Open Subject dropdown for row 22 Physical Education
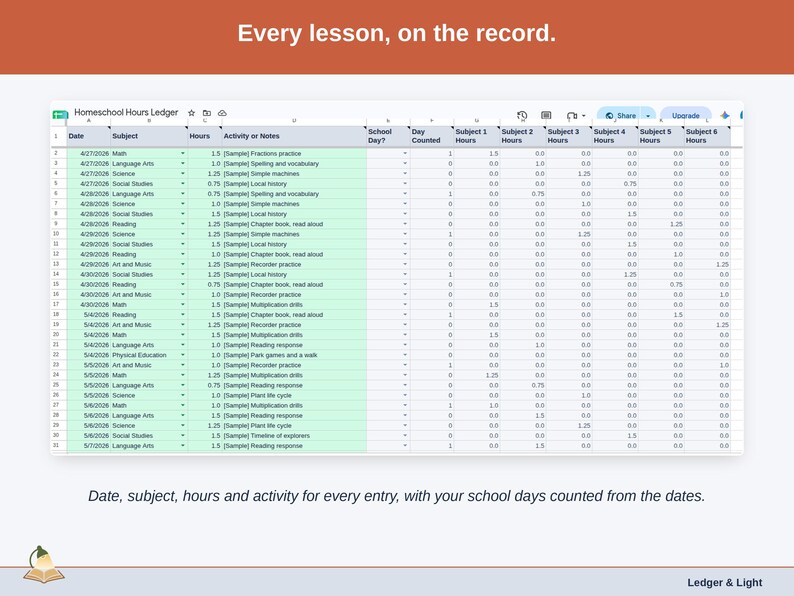Image resolution: width=794 pixels, height=596 pixels. coord(183,355)
